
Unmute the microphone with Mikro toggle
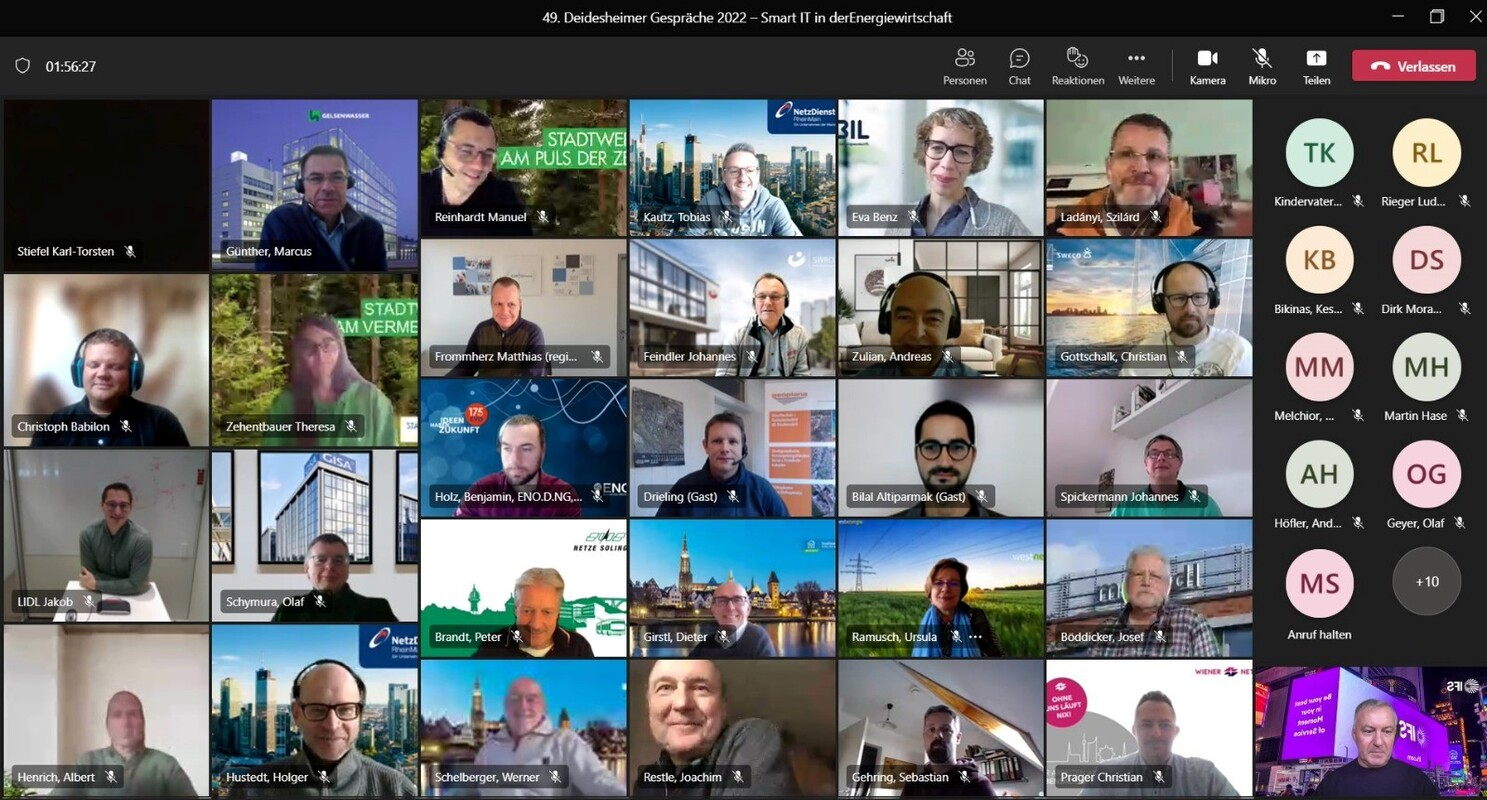(1262, 66)
